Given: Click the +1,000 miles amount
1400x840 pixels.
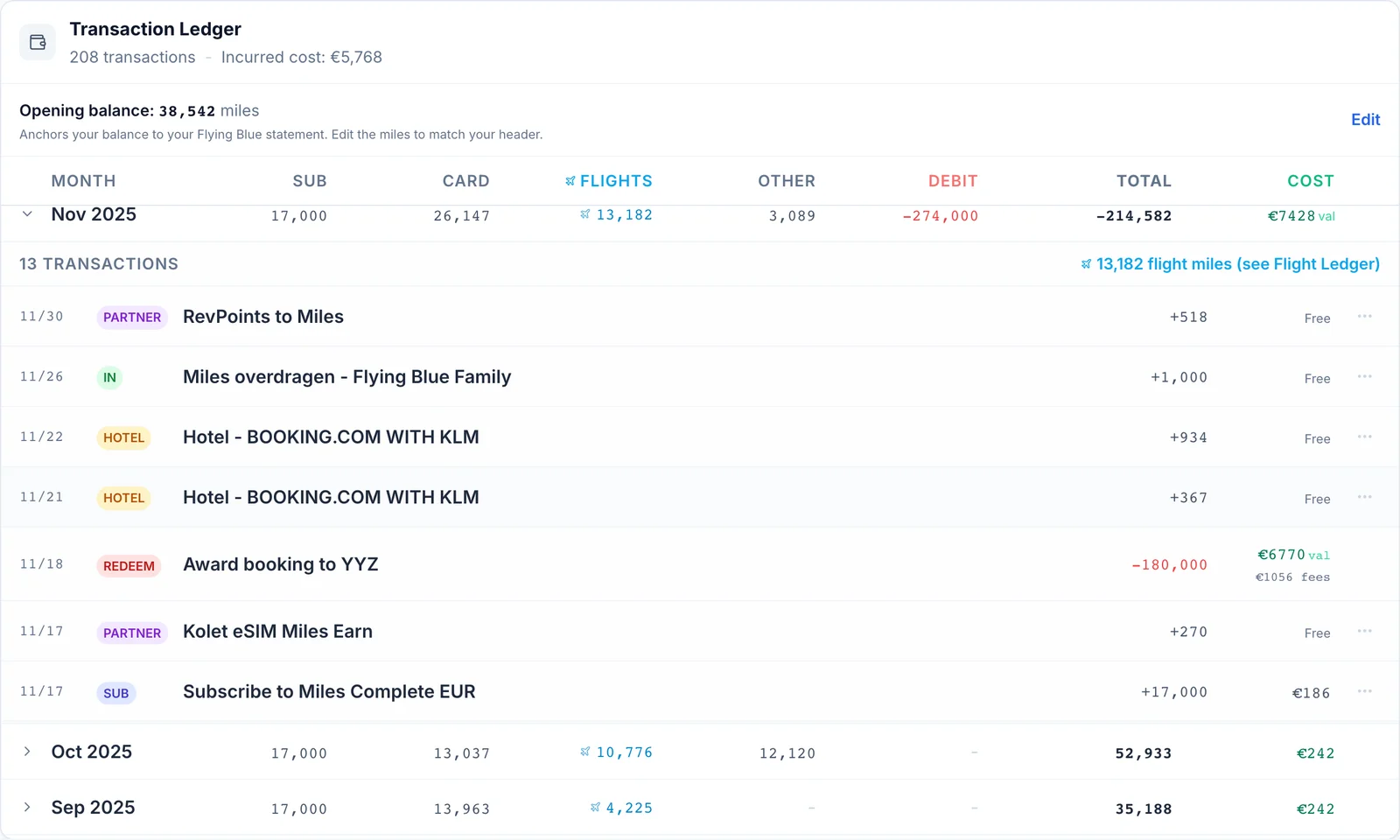Looking at the screenshot, I should [1179, 377].
